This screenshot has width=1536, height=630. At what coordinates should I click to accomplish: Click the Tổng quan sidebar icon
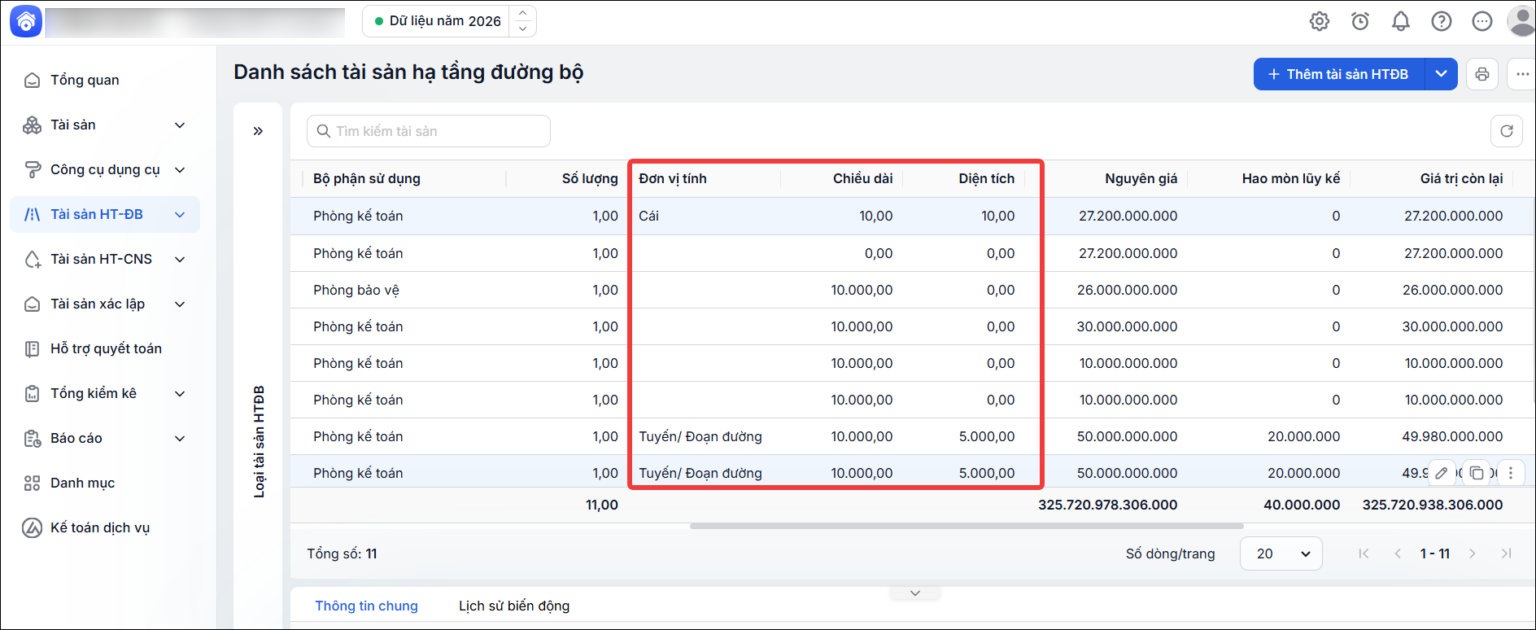coord(32,80)
